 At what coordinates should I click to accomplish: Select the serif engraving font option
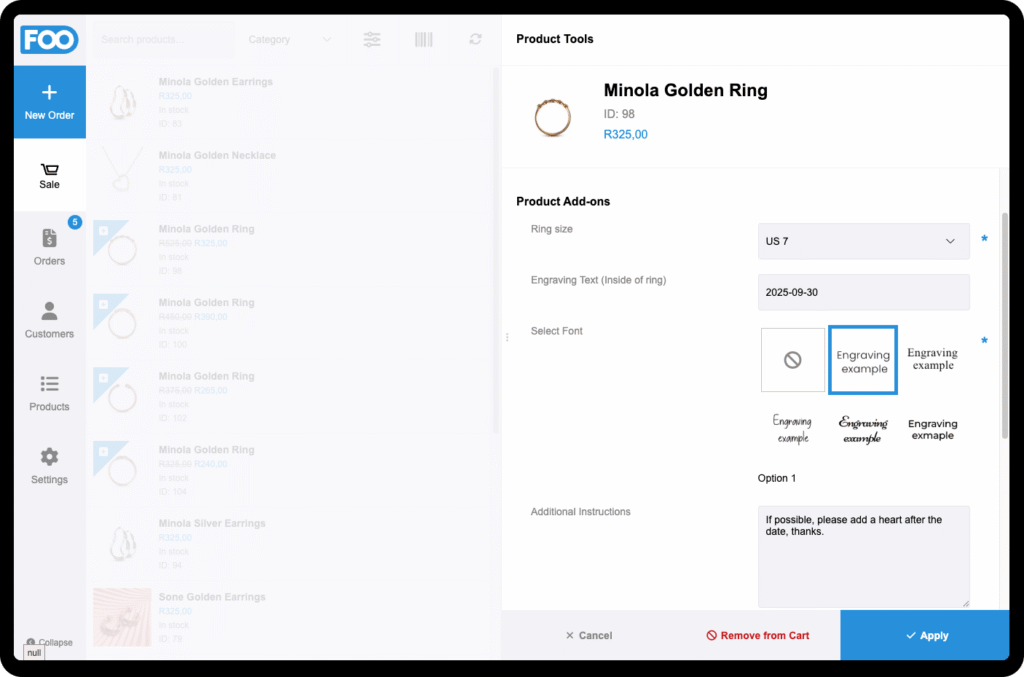pyautogui.click(x=932, y=359)
